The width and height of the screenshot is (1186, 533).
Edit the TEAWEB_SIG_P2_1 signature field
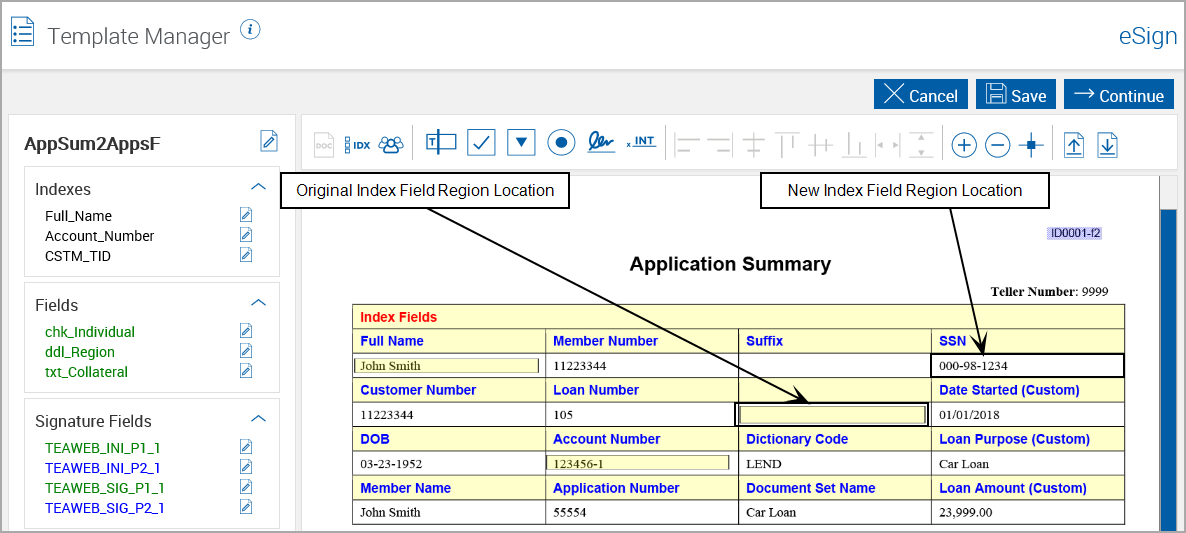point(246,507)
